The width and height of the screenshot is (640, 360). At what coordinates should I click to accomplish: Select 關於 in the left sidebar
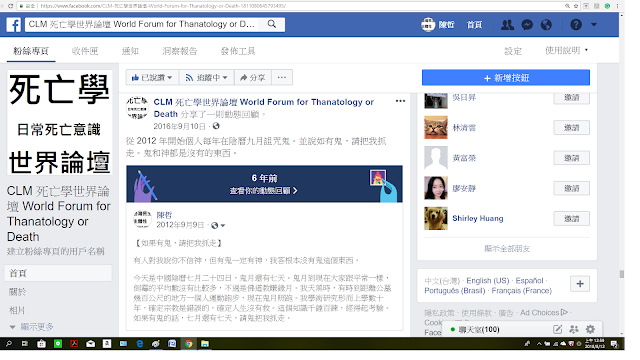[18, 292]
